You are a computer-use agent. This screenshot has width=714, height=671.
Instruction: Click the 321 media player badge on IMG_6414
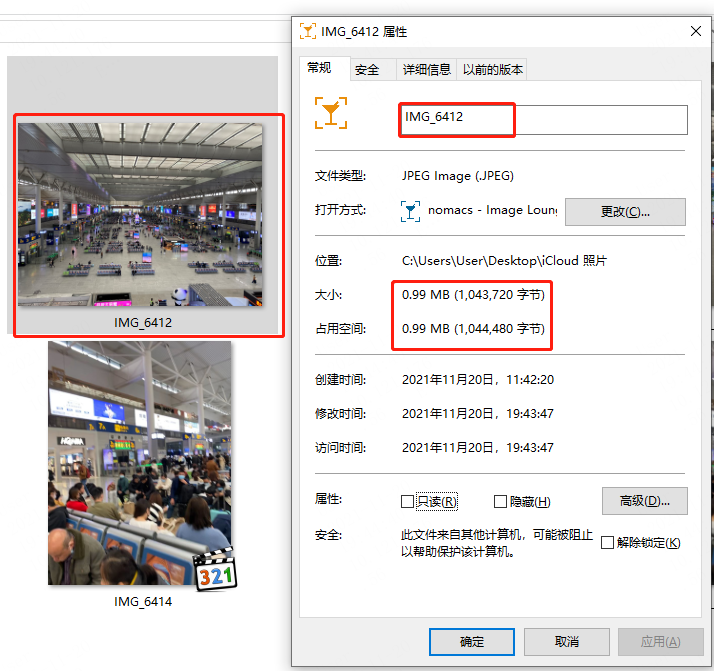tap(215, 570)
